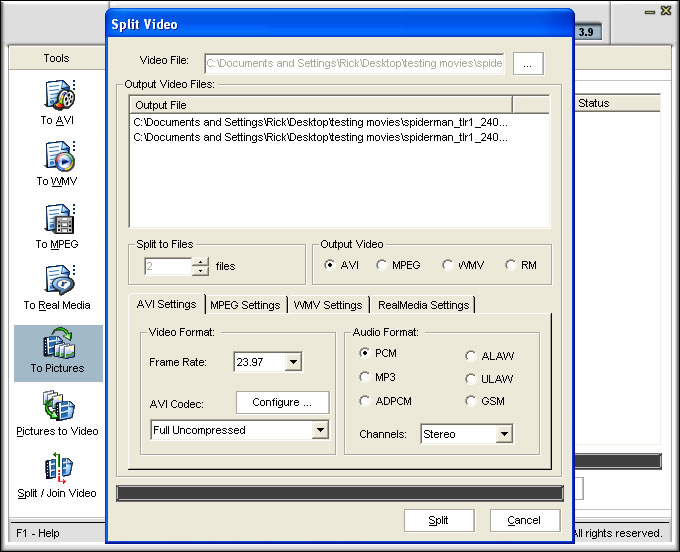Screen dimensions: 680x552
Task: Select MPEG output video radio button
Action: point(382,265)
